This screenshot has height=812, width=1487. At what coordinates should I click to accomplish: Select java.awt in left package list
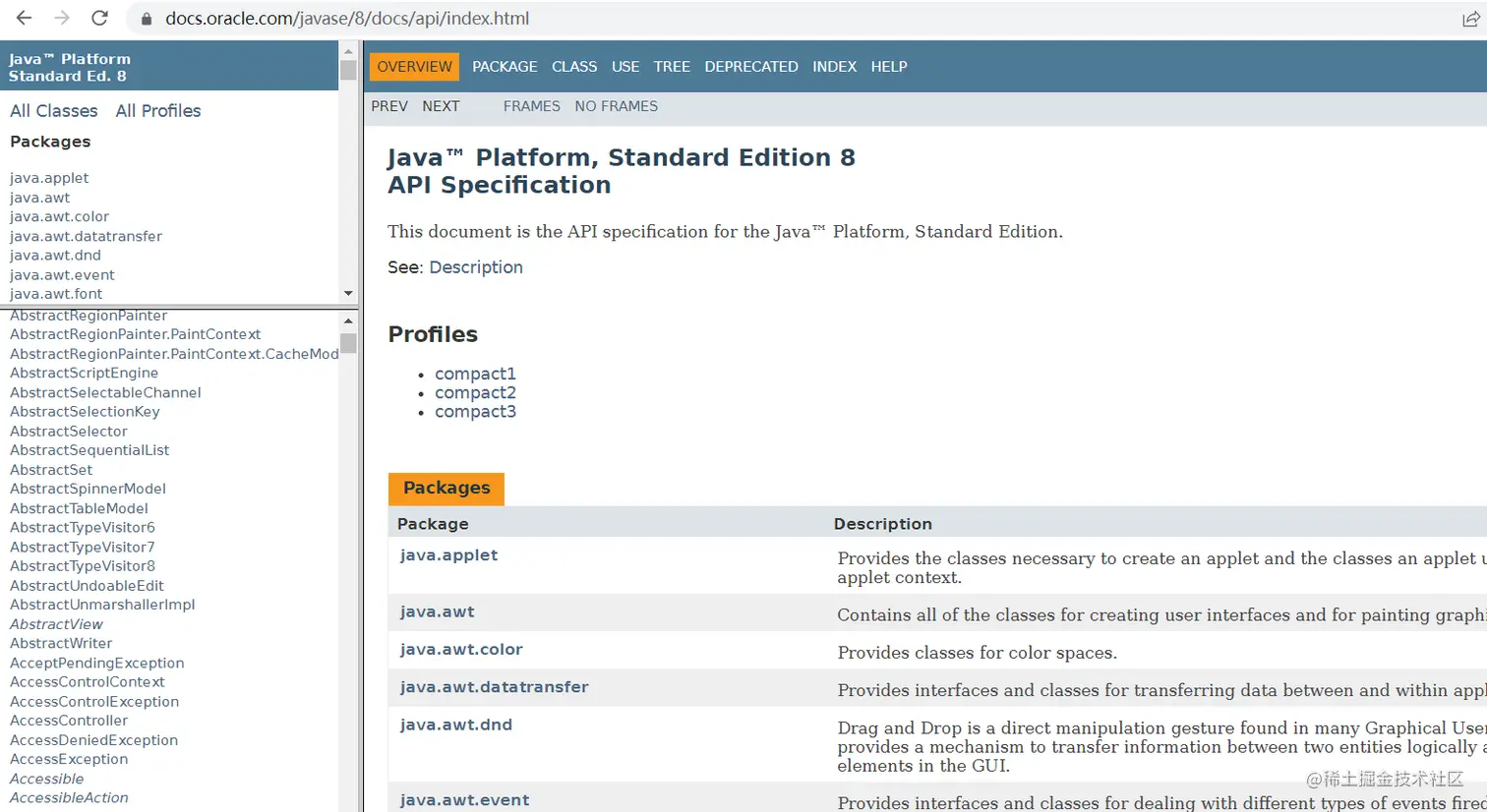click(40, 198)
